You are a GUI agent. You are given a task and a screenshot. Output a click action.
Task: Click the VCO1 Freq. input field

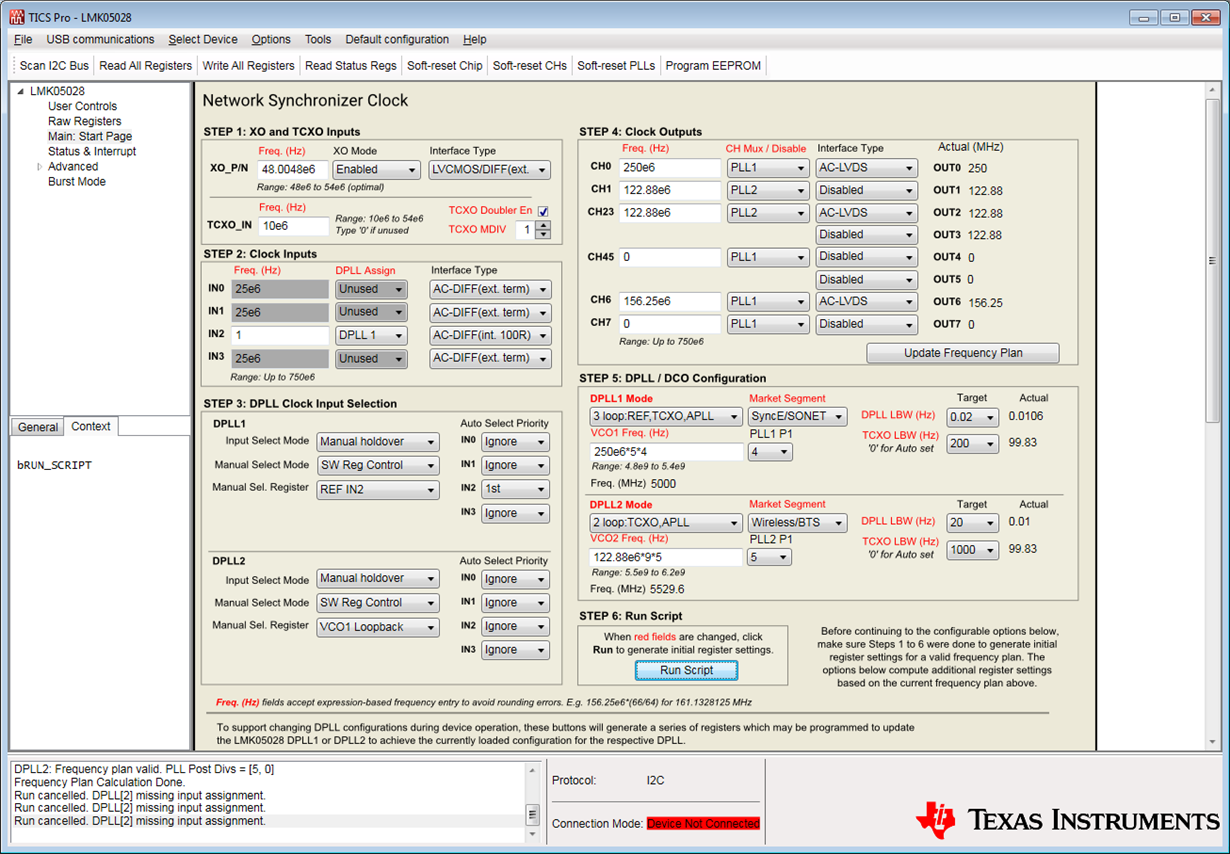point(667,452)
